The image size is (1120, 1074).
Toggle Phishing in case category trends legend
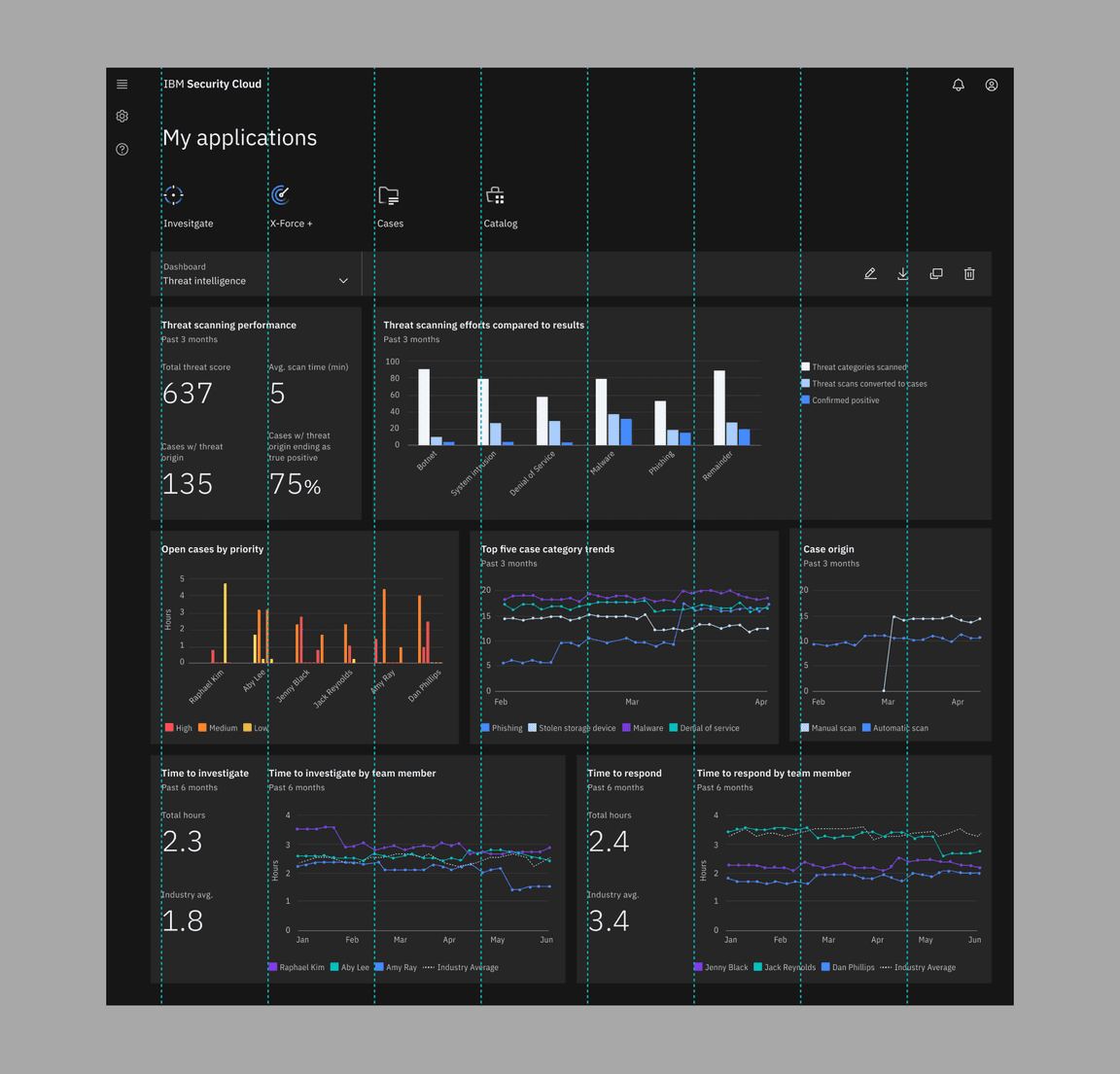click(x=501, y=727)
